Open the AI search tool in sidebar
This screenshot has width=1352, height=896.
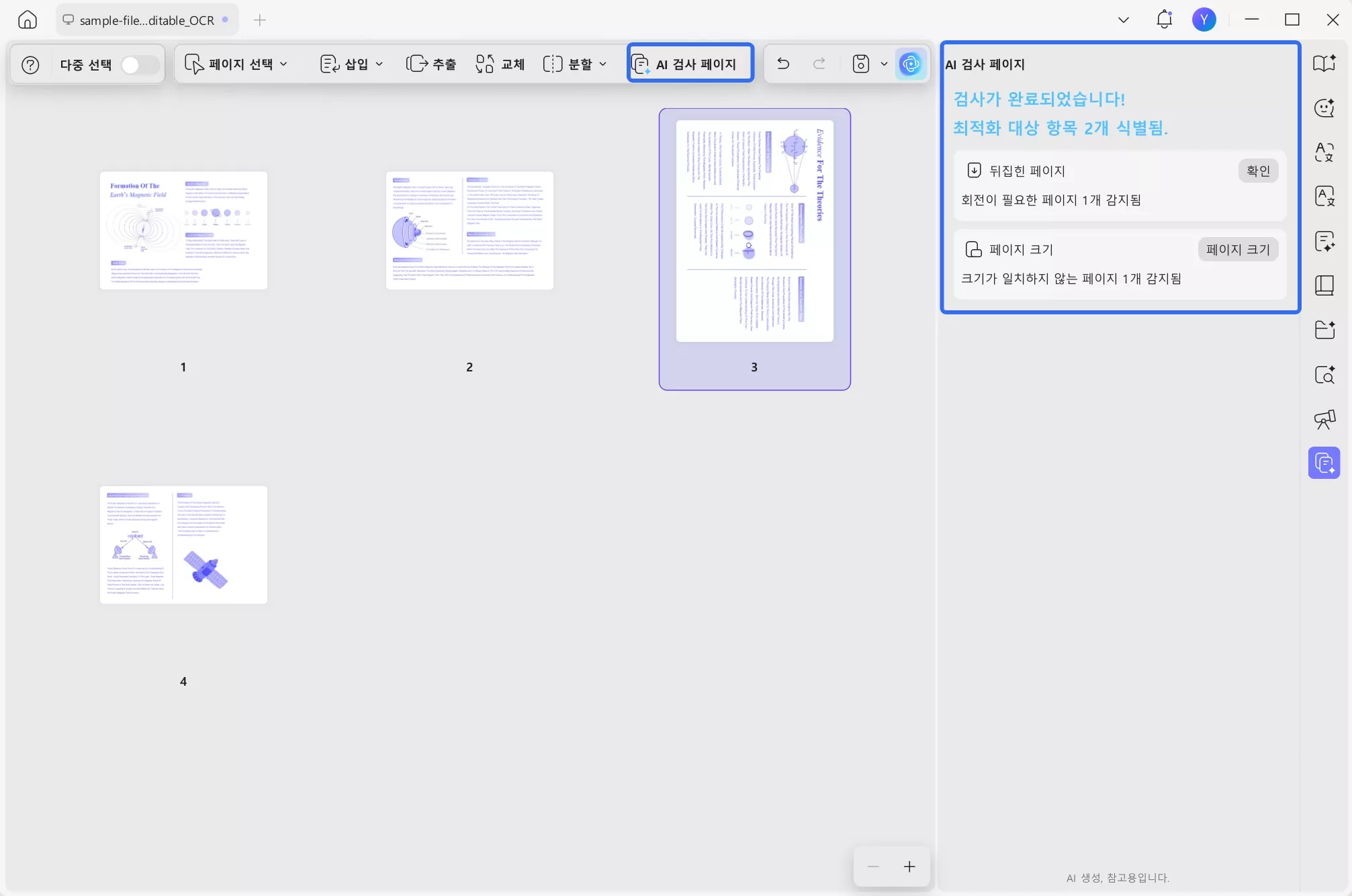[1324, 375]
